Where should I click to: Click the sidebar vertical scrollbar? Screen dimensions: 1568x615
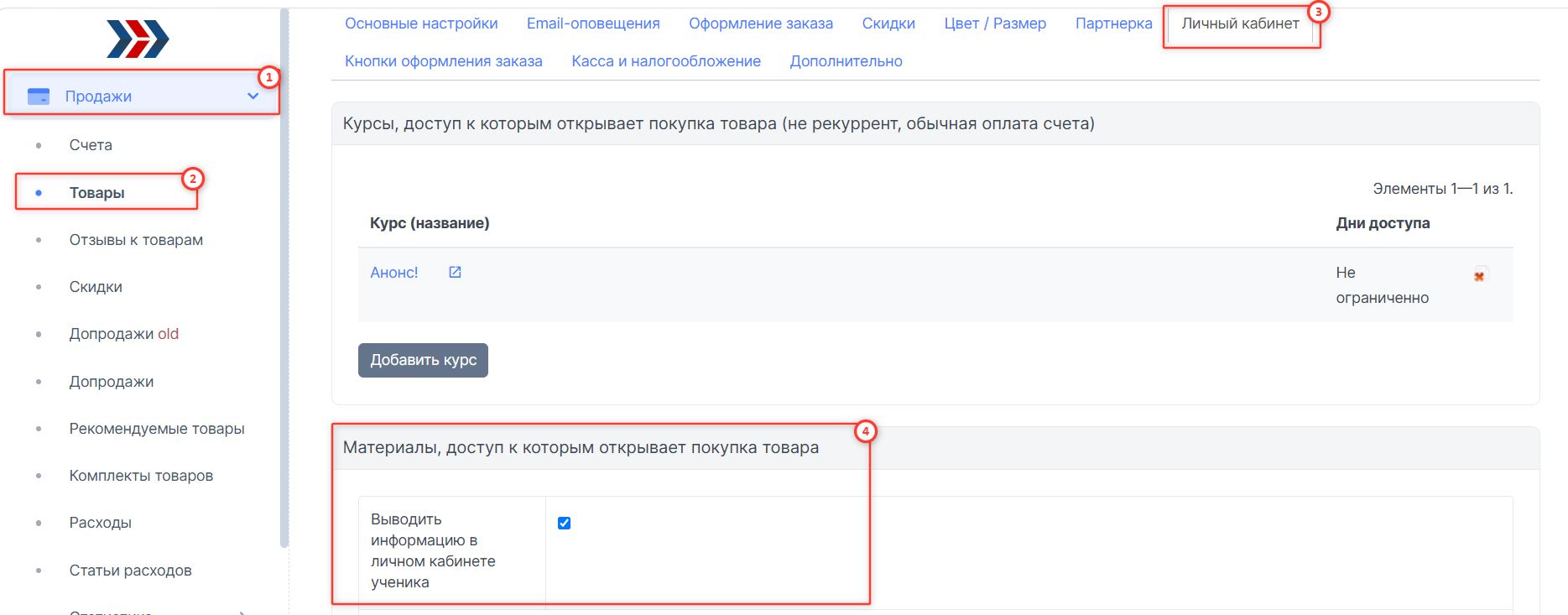point(284,277)
